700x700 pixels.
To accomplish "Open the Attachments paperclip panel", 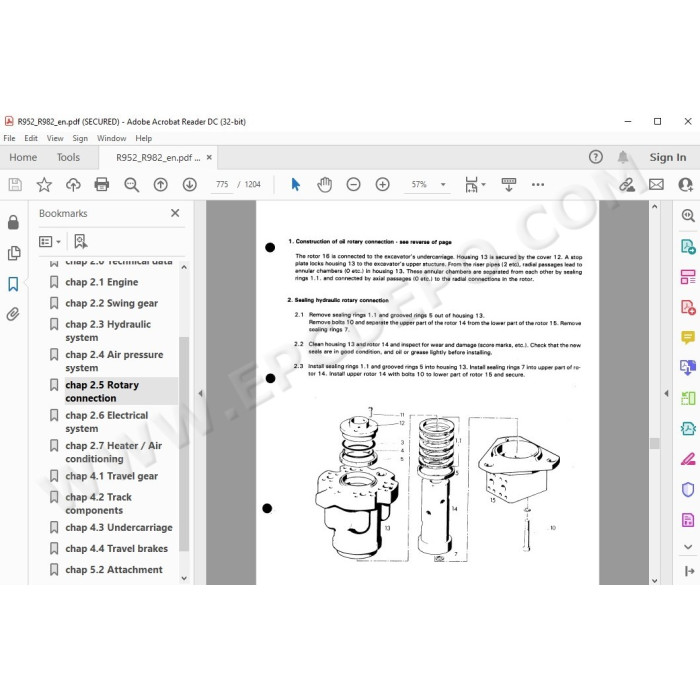I will click(13, 314).
